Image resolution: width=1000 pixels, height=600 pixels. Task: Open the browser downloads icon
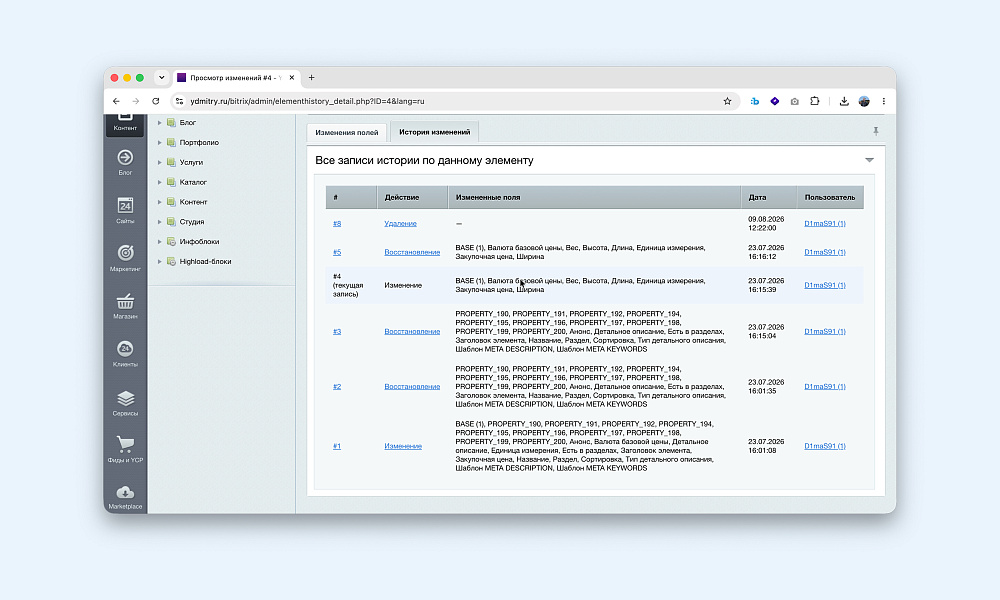tap(844, 101)
